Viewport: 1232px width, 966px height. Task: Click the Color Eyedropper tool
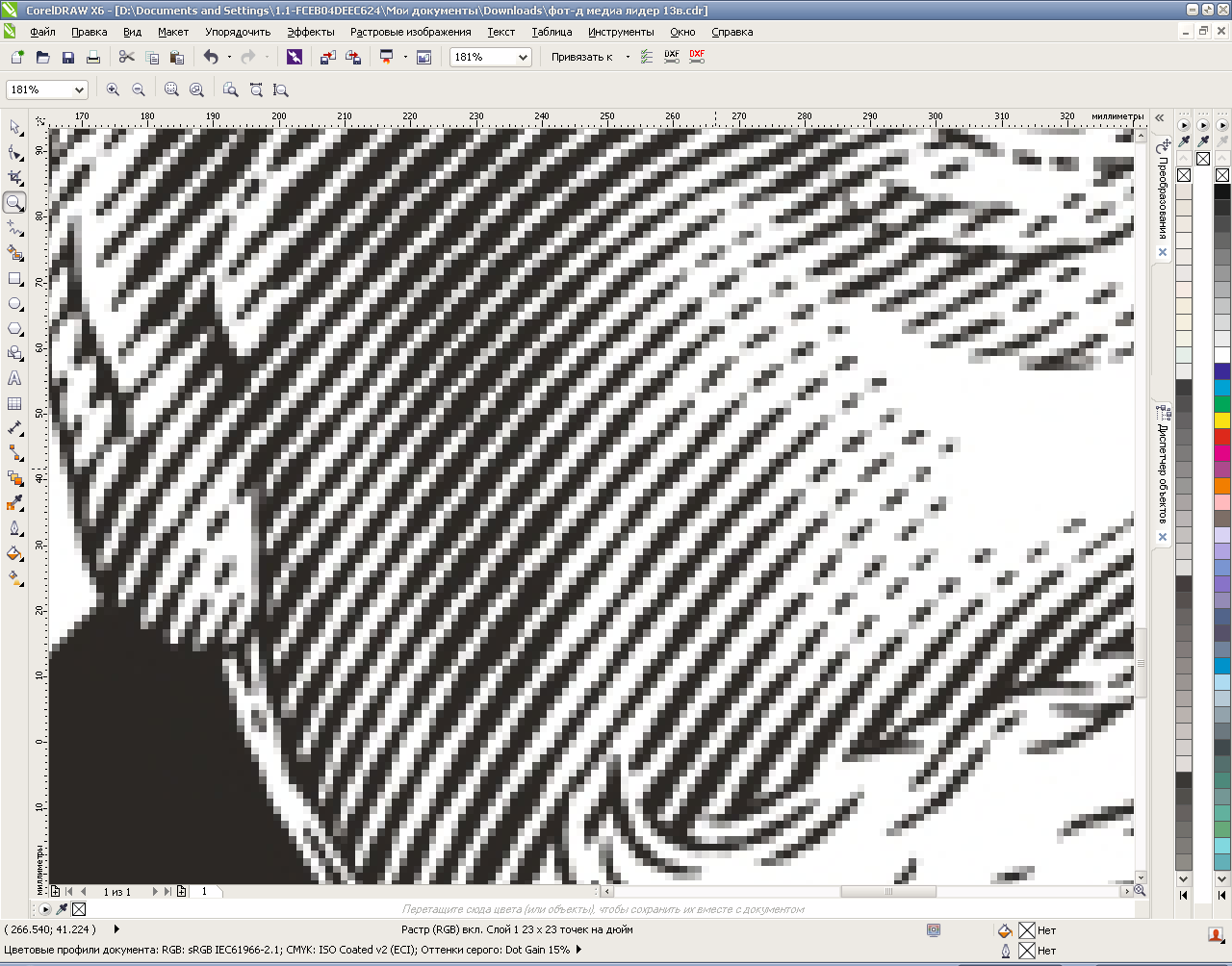[14, 503]
